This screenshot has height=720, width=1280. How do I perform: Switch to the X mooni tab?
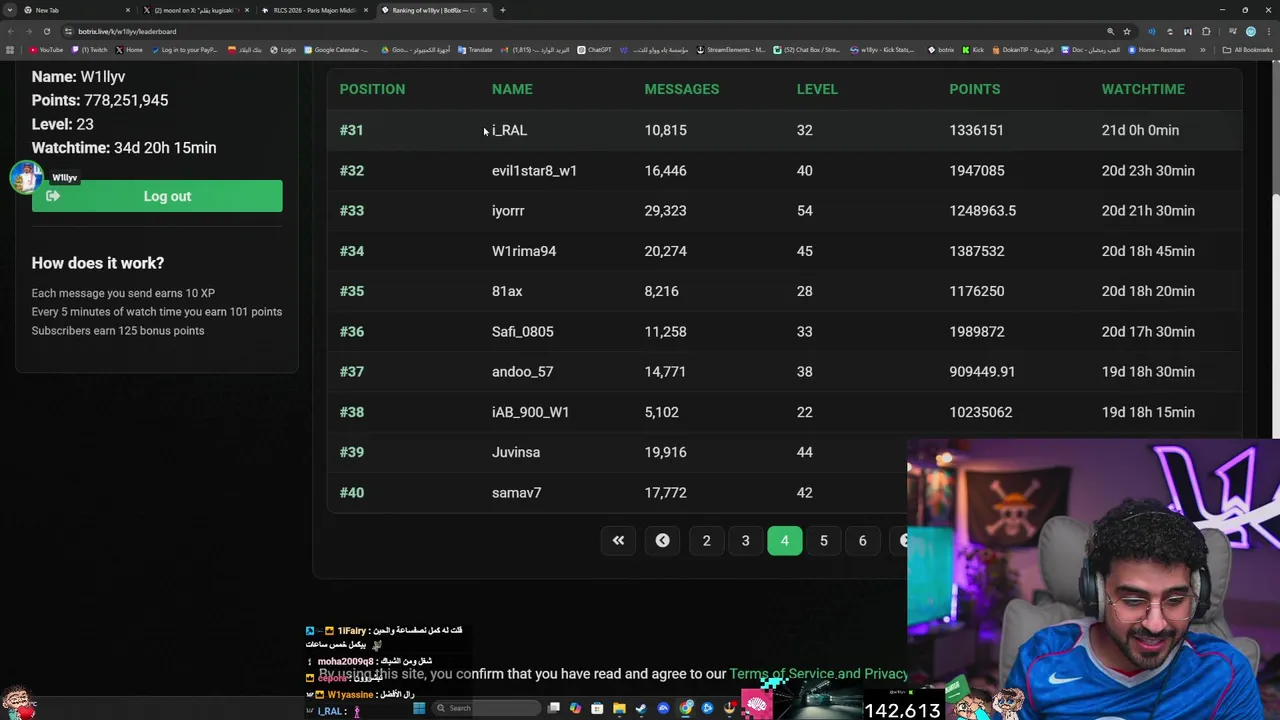pyautogui.click(x=194, y=10)
